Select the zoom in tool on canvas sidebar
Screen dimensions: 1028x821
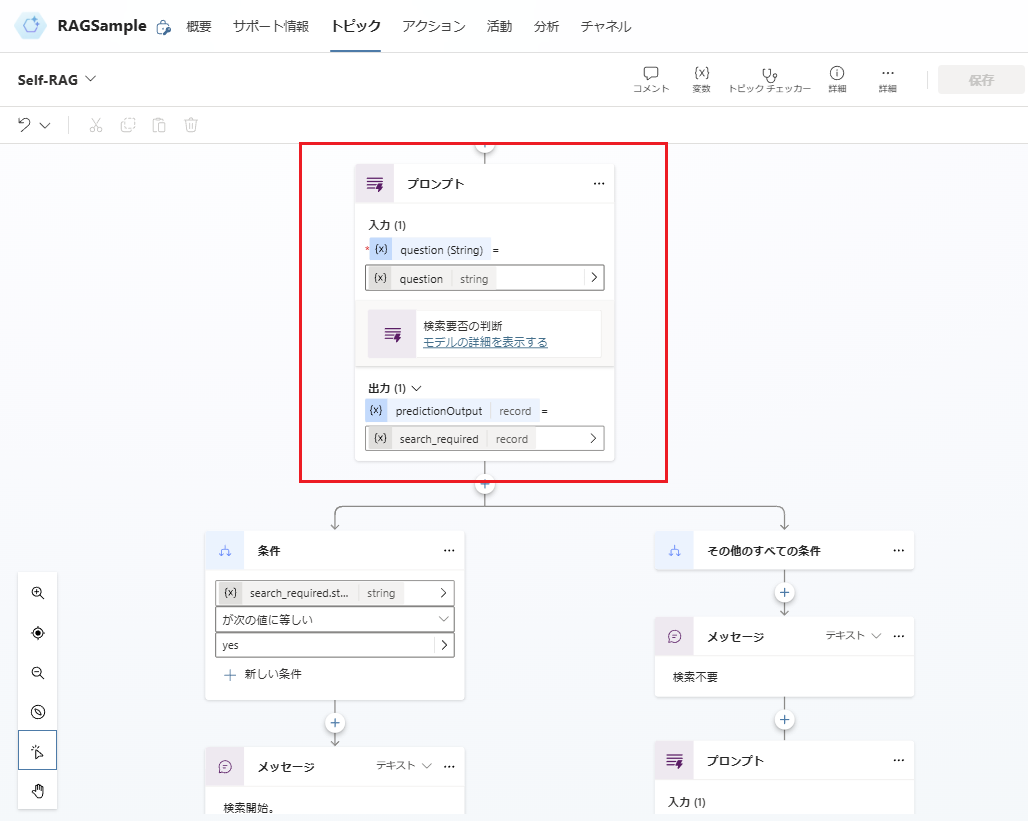[x=37, y=592]
